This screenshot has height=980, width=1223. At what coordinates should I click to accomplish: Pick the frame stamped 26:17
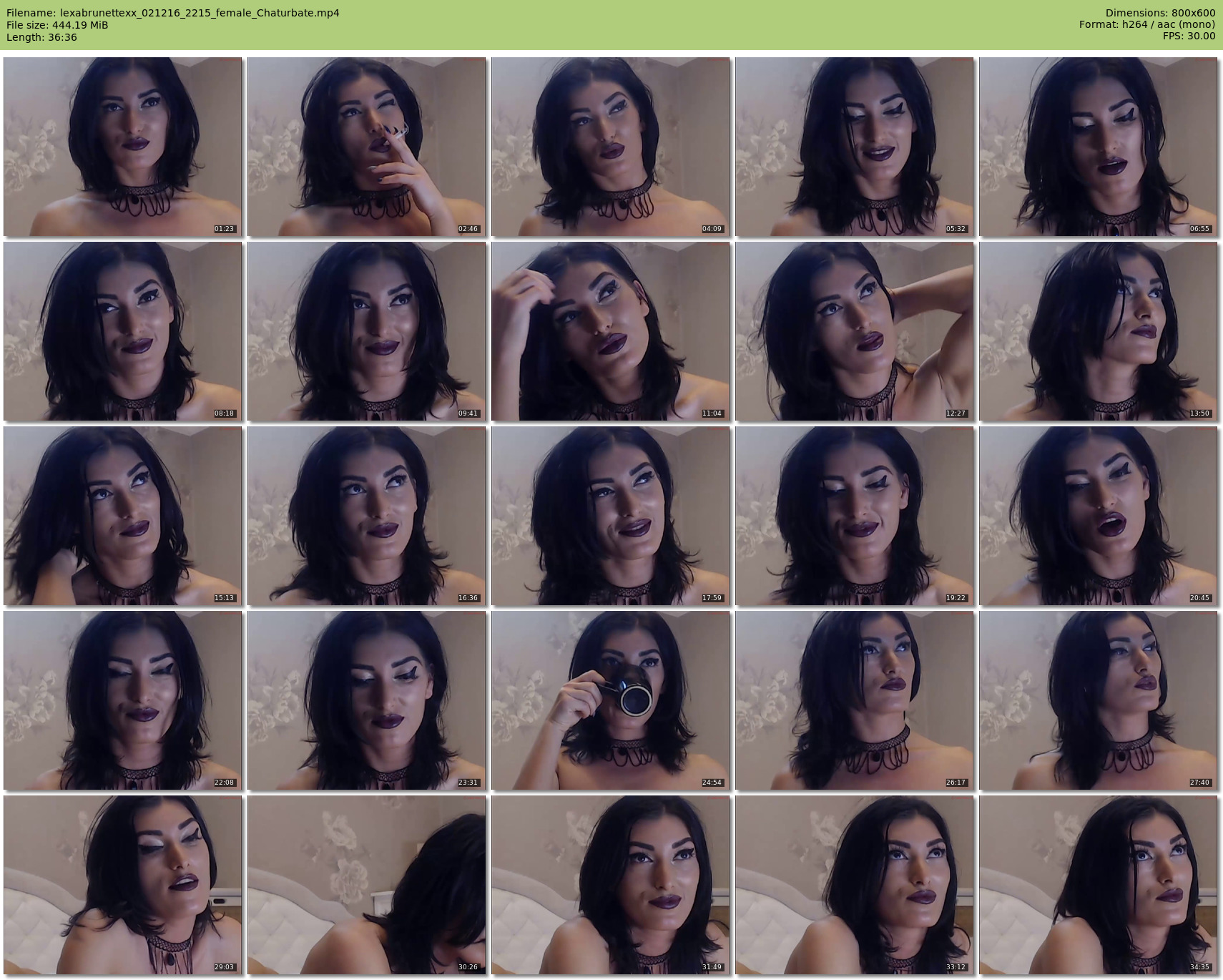click(x=855, y=700)
